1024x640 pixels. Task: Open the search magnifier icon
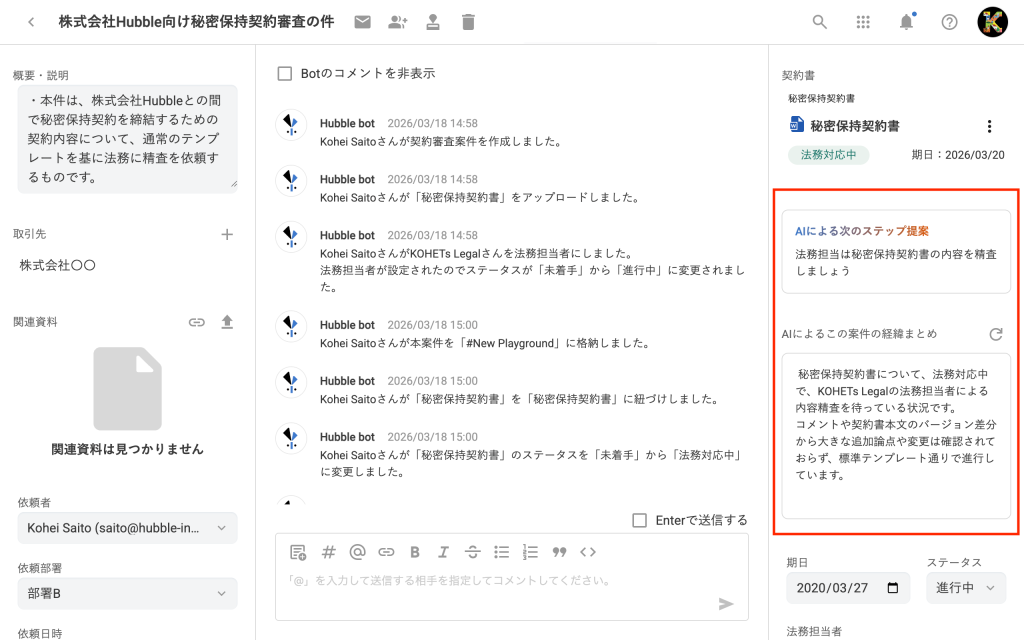(820, 22)
